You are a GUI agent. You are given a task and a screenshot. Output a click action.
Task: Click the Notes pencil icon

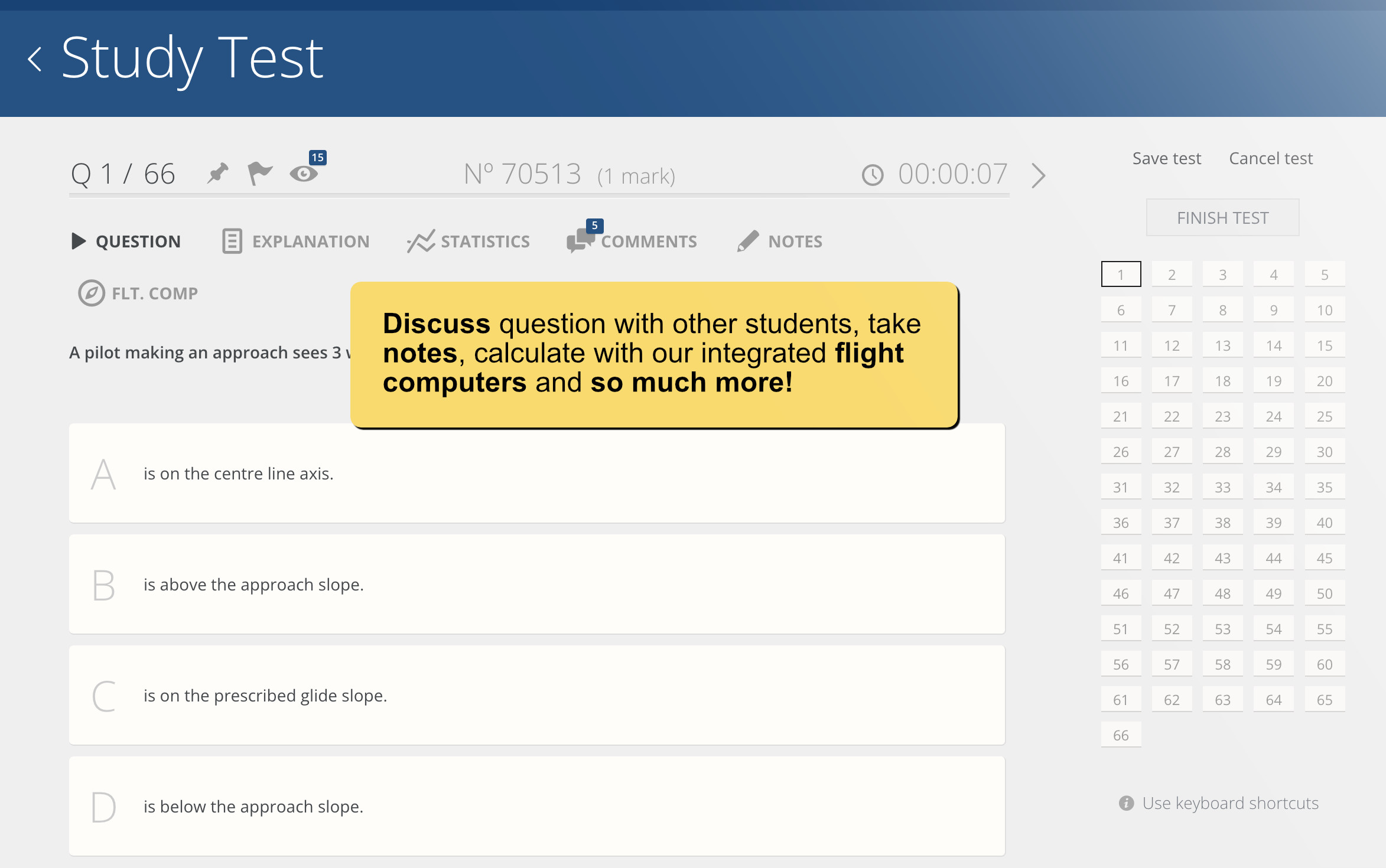748,241
